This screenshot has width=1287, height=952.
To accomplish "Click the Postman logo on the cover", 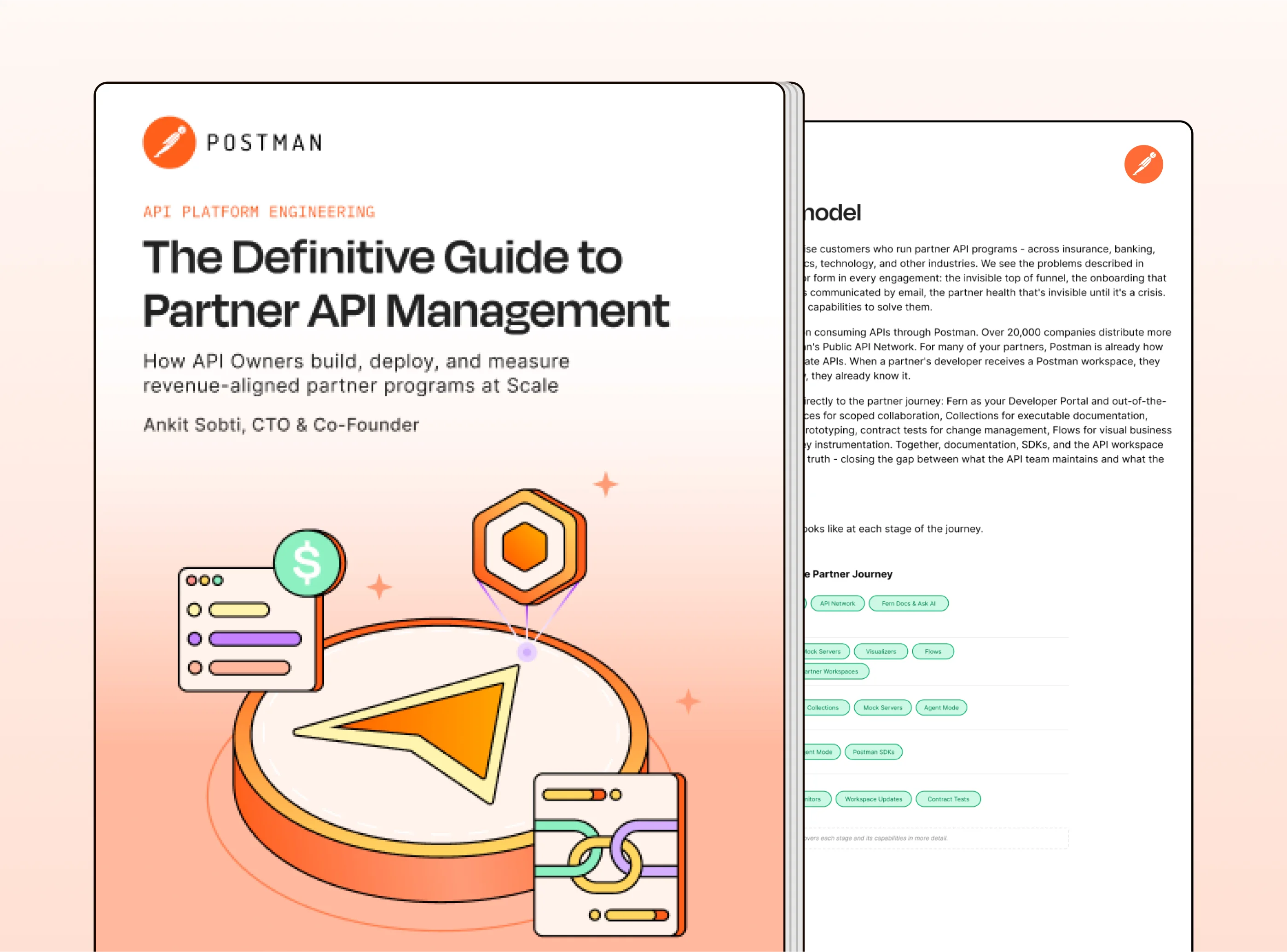I will pos(169,142).
